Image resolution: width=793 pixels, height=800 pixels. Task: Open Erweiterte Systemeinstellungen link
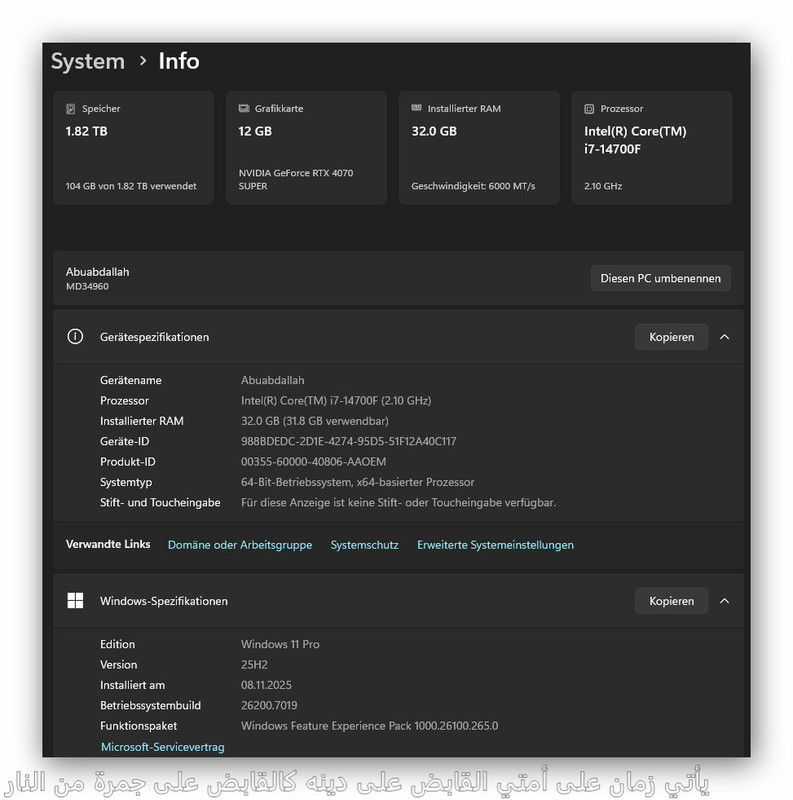[495, 545]
